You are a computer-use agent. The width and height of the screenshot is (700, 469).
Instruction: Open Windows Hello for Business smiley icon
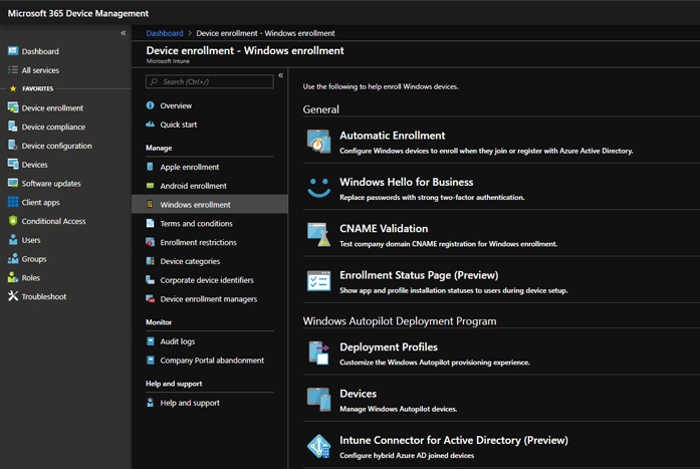click(x=319, y=188)
